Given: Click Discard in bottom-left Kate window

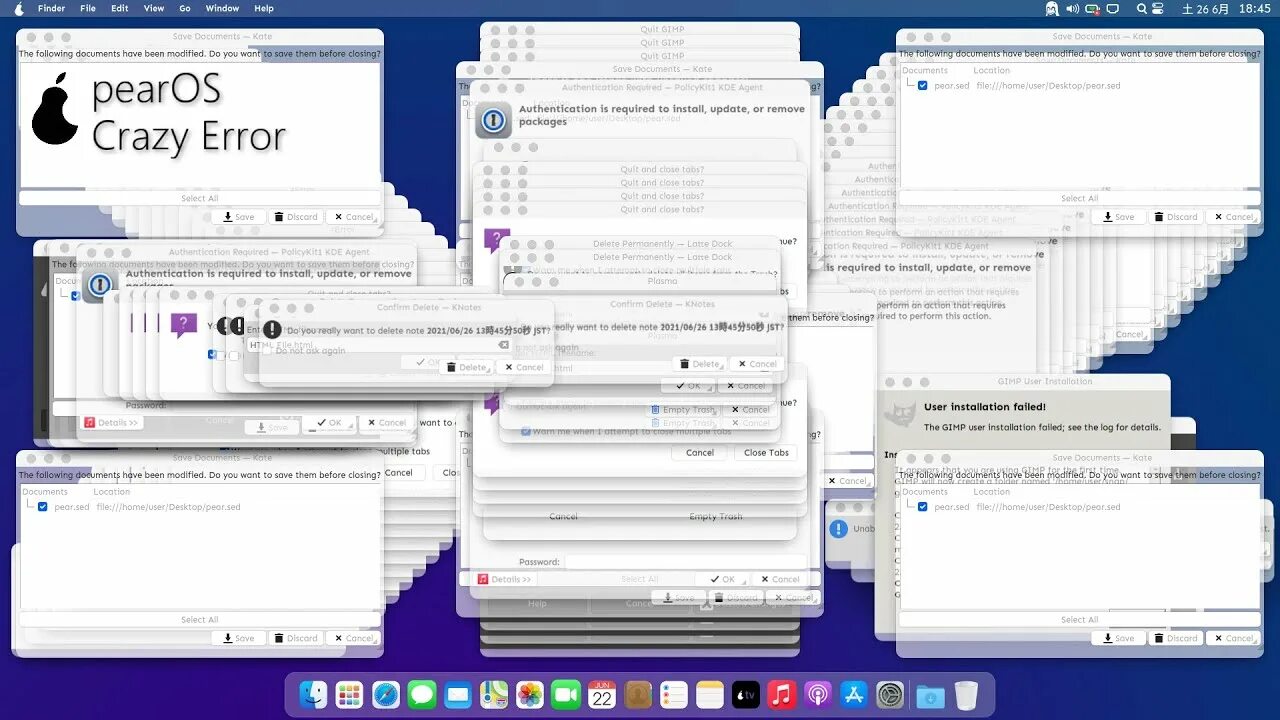Looking at the screenshot, I should pyautogui.click(x=295, y=638).
